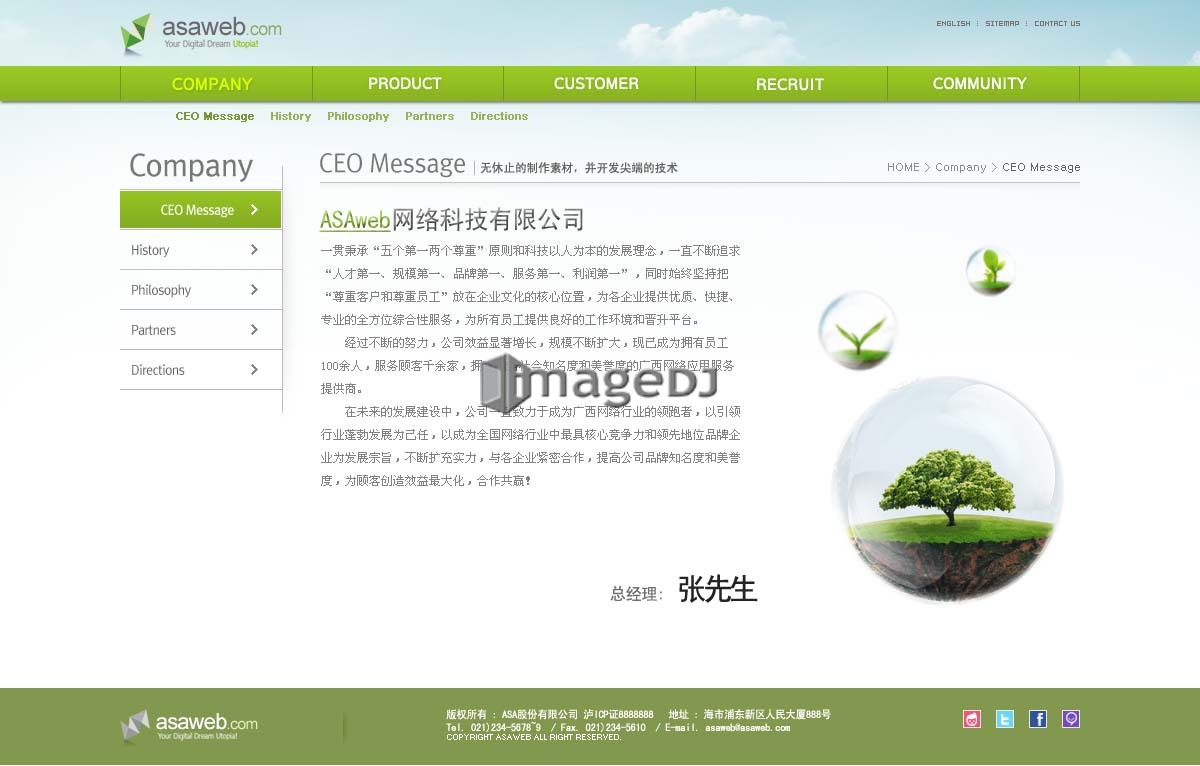Open the PRODUCT main menu
The width and height of the screenshot is (1200, 766).
click(x=404, y=84)
